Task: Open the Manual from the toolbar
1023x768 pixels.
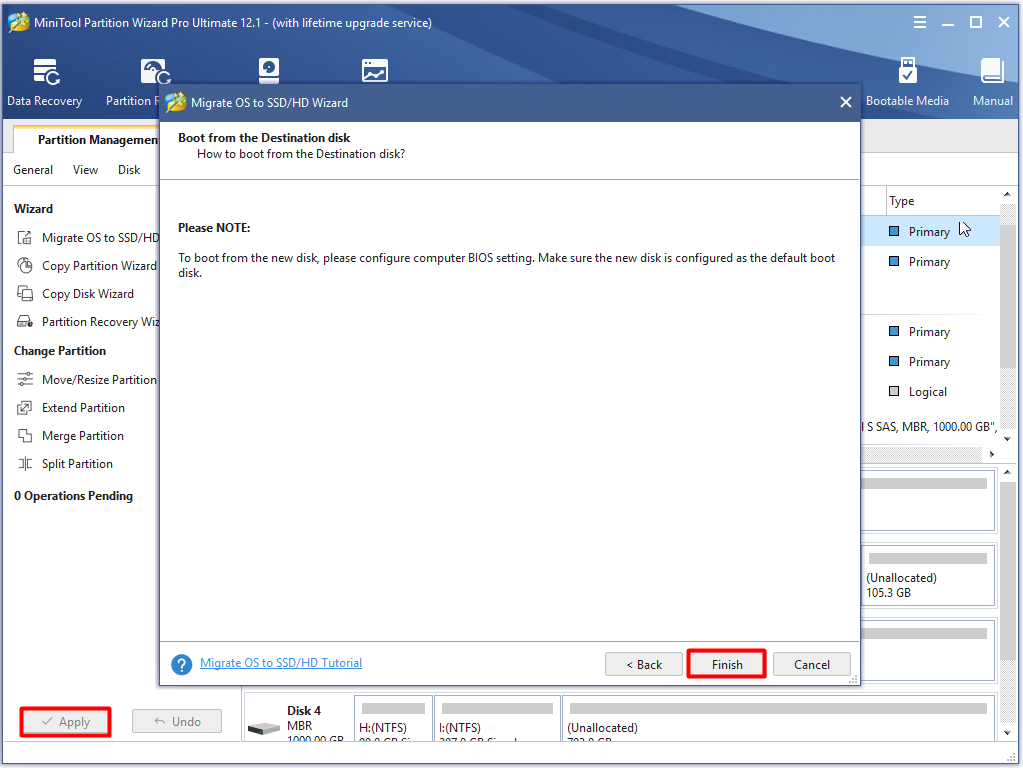Action: [x=992, y=82]
